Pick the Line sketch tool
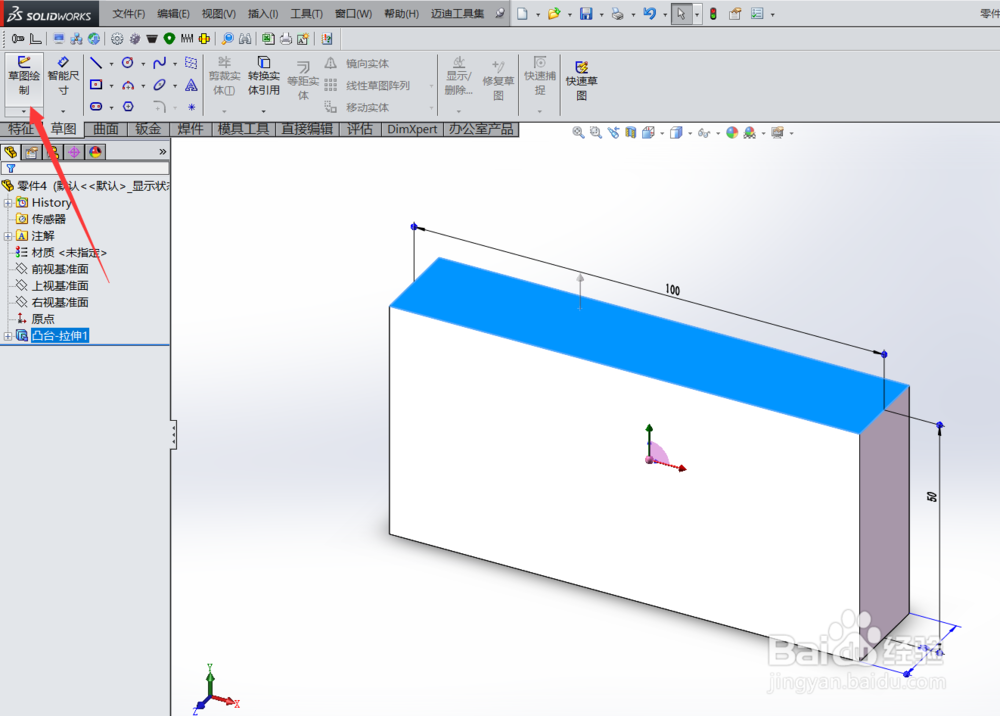This screenshot has height=716, width=1000. click(x=96, y=62)
